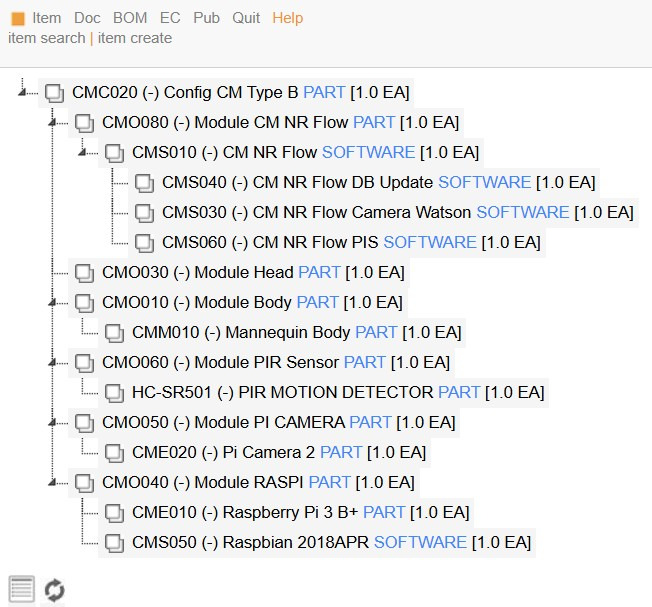This screenshot has height=607, width=652.
Task: Click the item icon beside CME010
Action: click(x=114, y=513)
